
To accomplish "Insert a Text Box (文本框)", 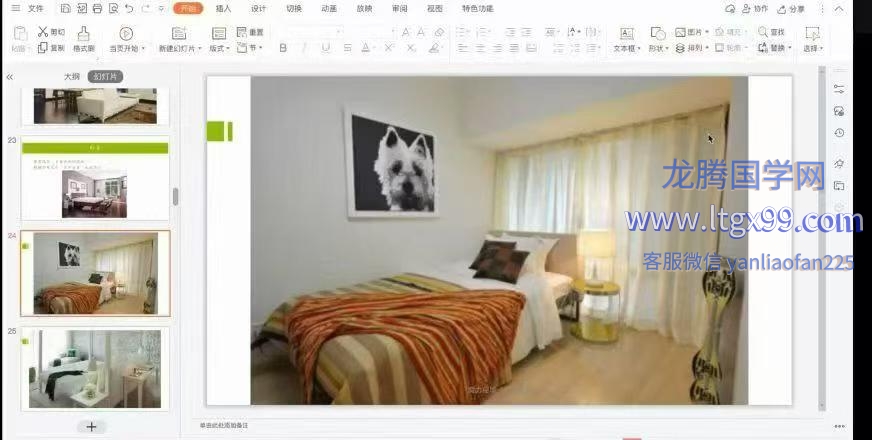I will click(625, 39).
